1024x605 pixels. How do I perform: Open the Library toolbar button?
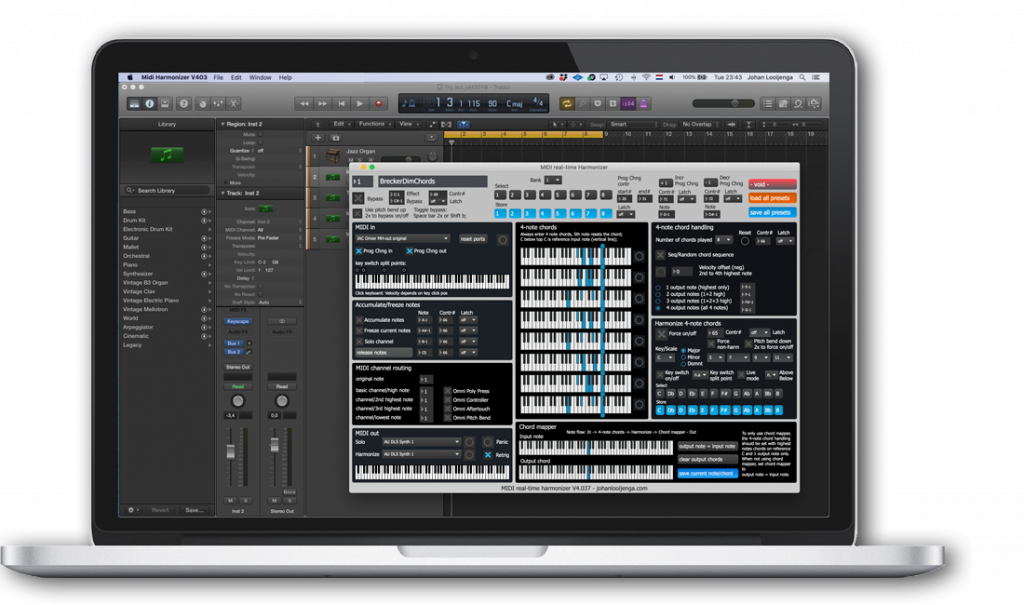click(134, 103)
